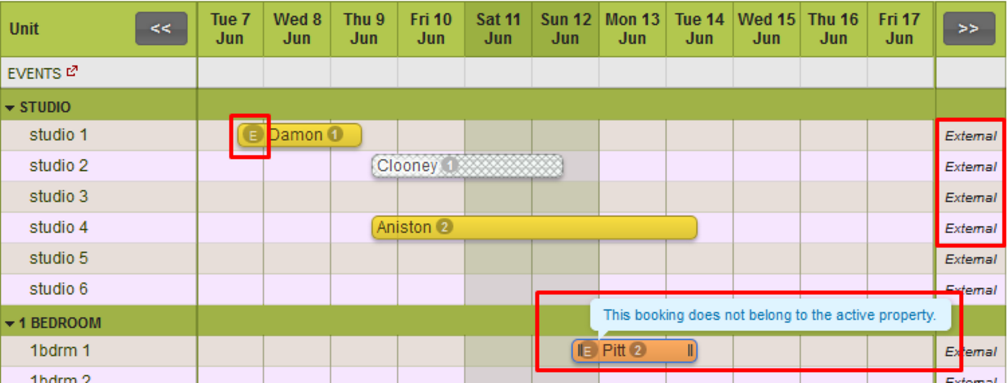
Task: Select the Tue 7 Jun column header
Action: [230, 28]
